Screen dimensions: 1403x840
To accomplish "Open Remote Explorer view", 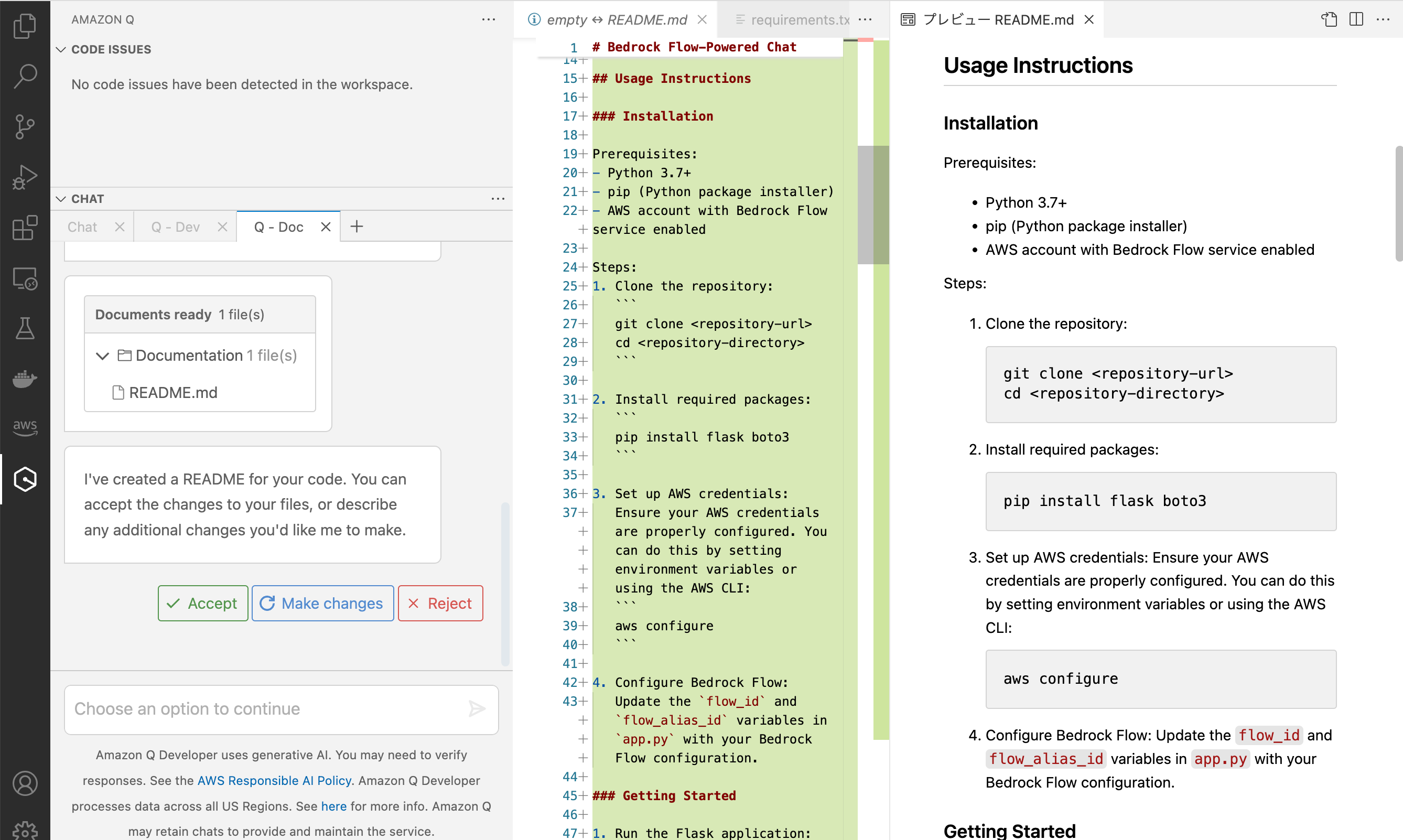I will 25,278.
